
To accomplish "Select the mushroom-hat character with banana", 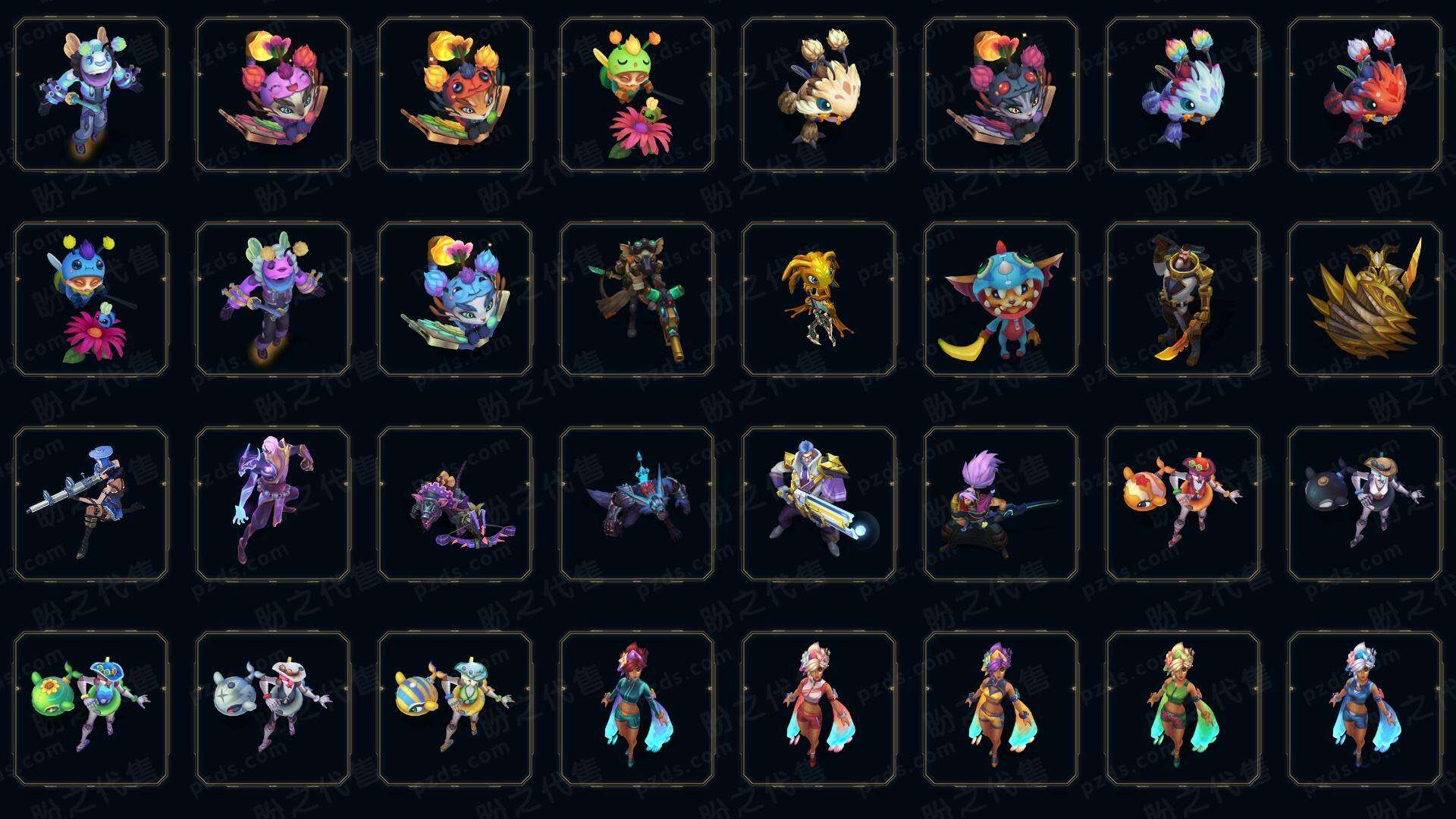I will 1001,300.
